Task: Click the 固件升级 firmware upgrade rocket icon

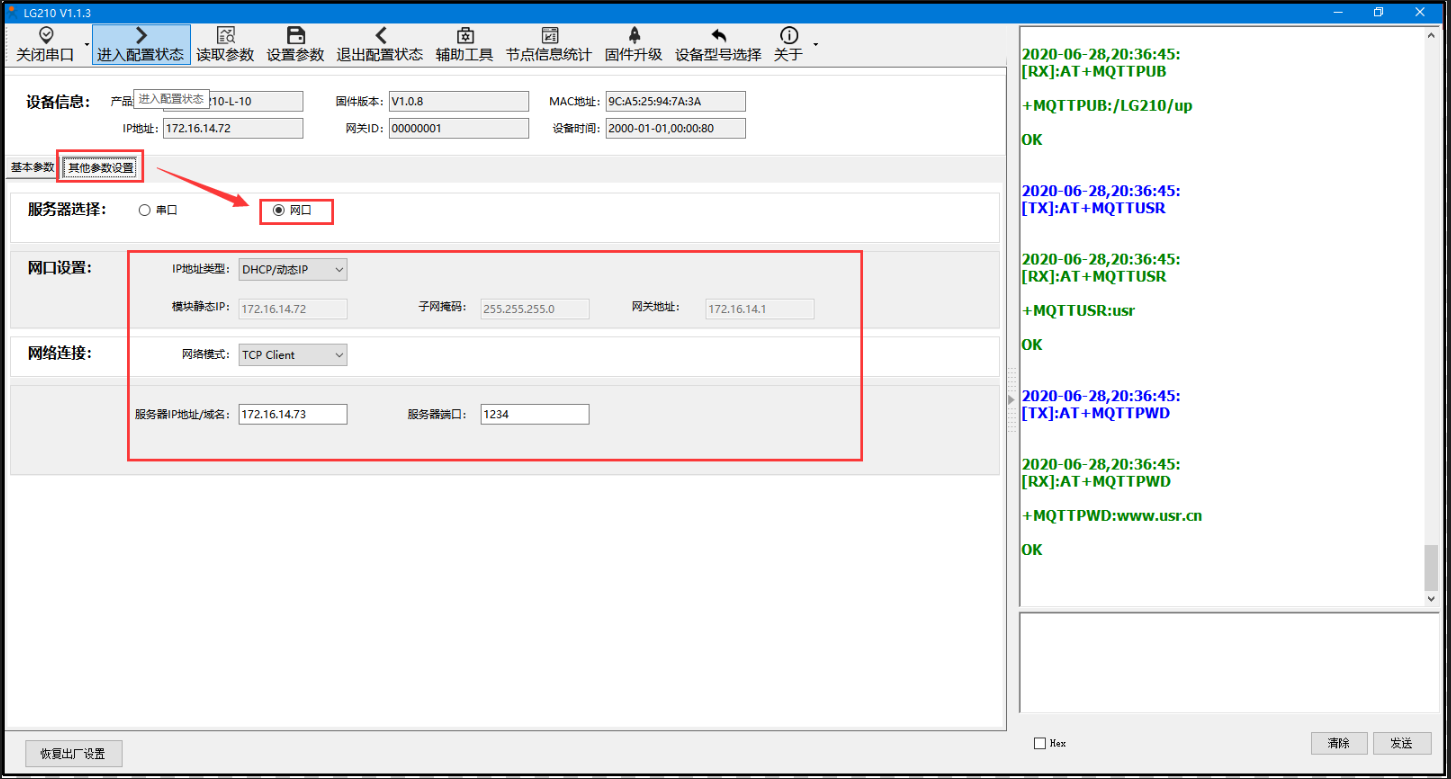Action: (633, 36)
